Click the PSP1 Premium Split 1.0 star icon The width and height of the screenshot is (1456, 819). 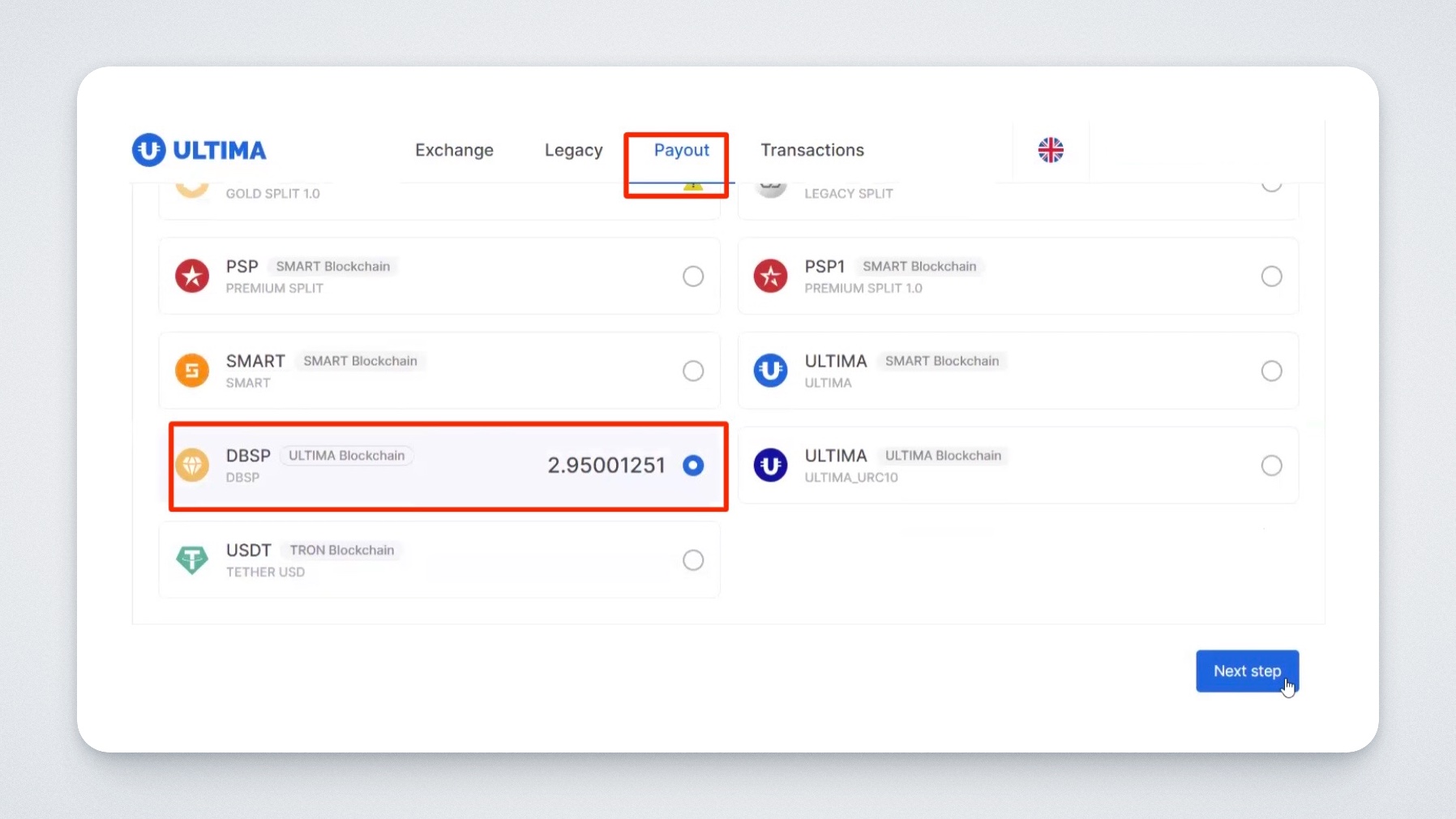(x=770, y=277)
